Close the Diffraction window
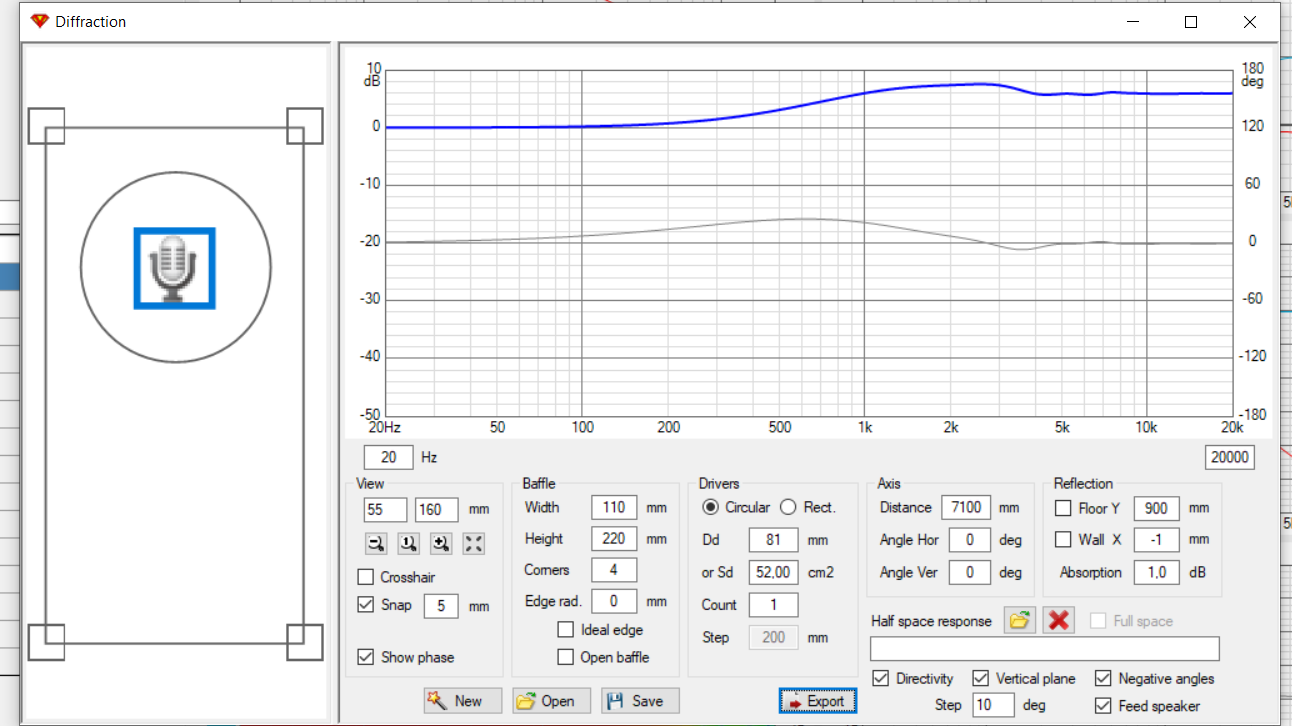Viewport: 1292px width, 726px height. click(1250, 21)
